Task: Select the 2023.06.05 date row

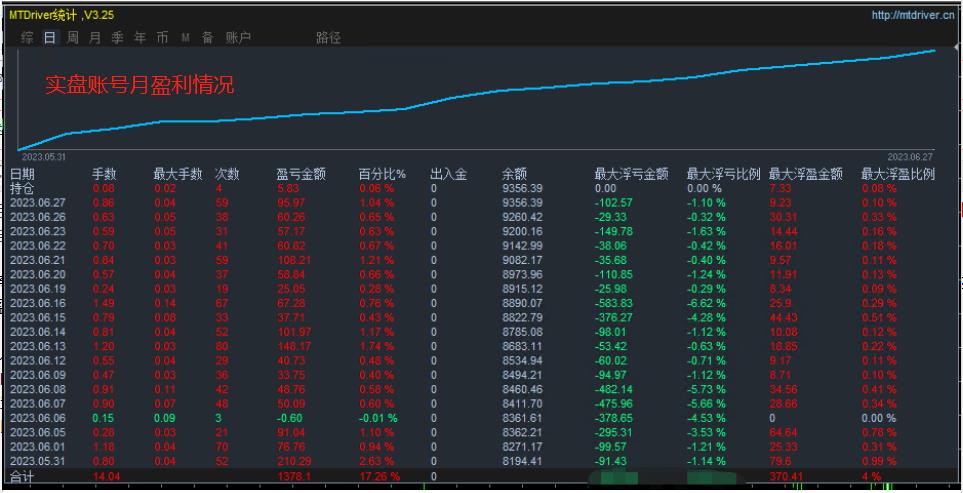Action: [37, 432]
